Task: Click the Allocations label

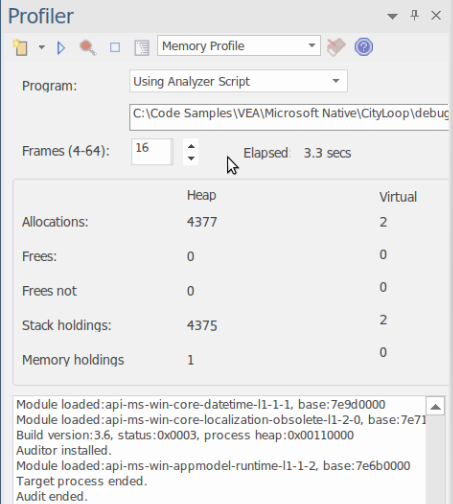Action: (55, 222)
